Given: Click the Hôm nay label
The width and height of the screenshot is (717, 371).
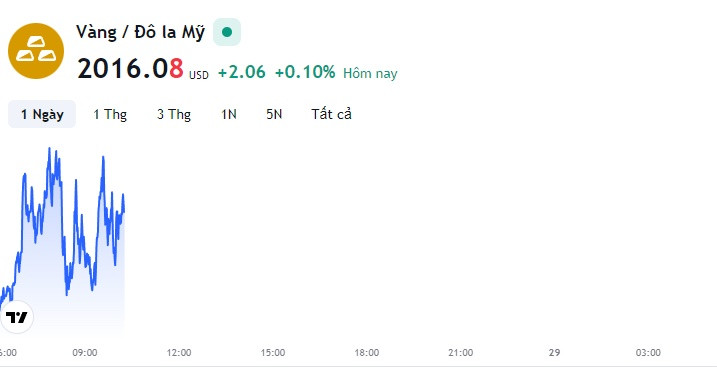Looking at the screenshot, I should click(x=370, y=73).
